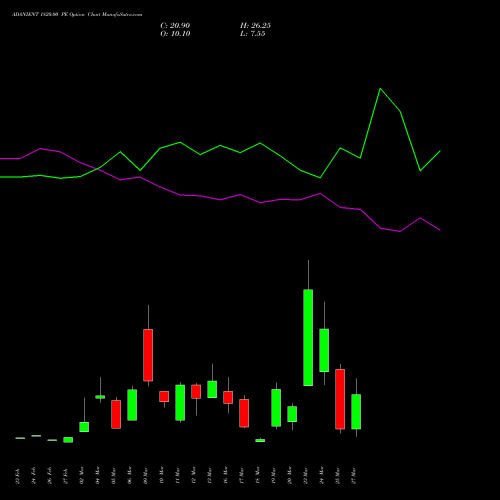Select the low value L: 7.55
The image size is (500, 500).
253,34
